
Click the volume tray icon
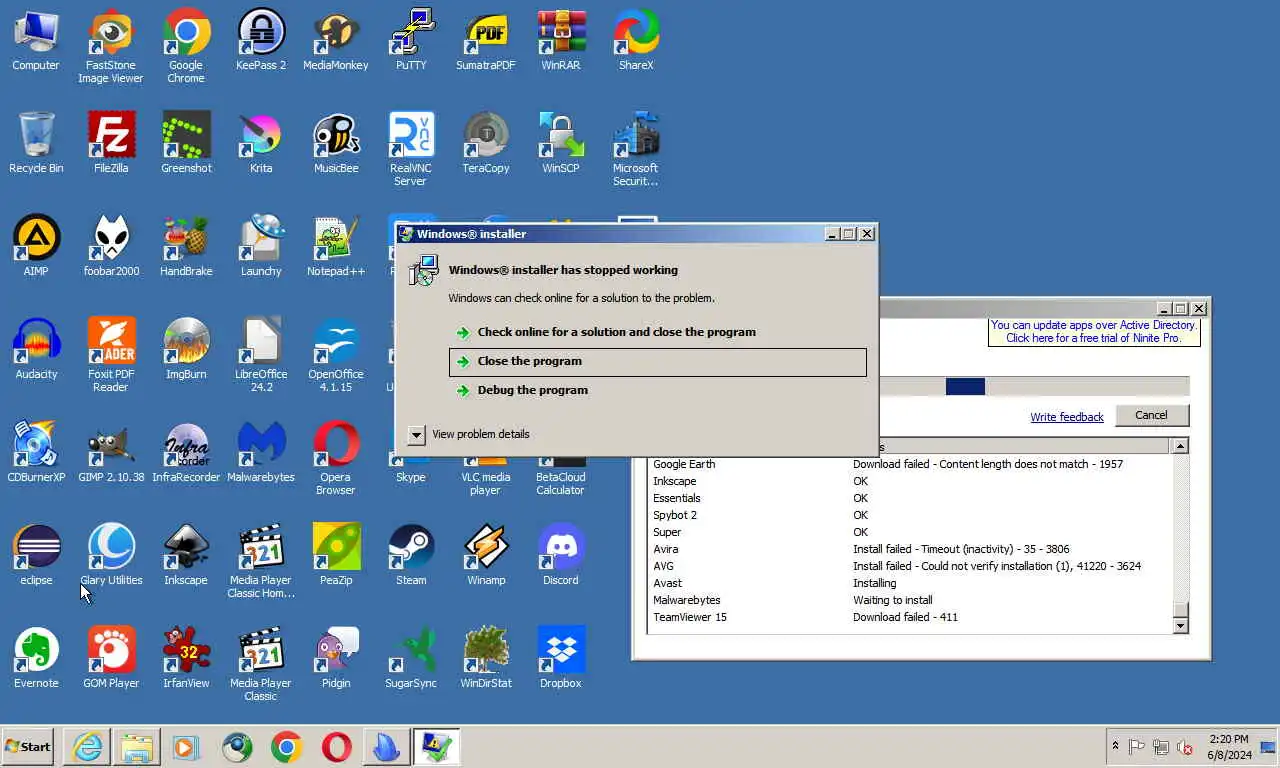tap(1185, 746)
